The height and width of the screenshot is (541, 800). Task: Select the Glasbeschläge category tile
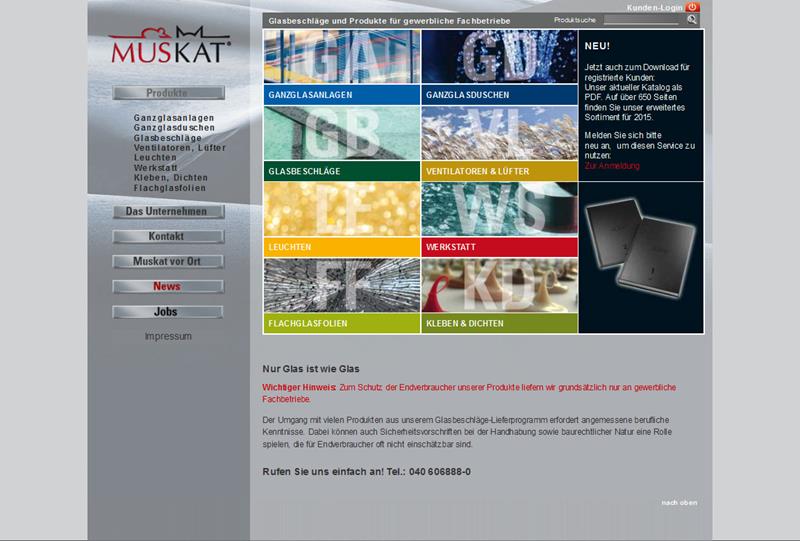[x=342, y=143]
